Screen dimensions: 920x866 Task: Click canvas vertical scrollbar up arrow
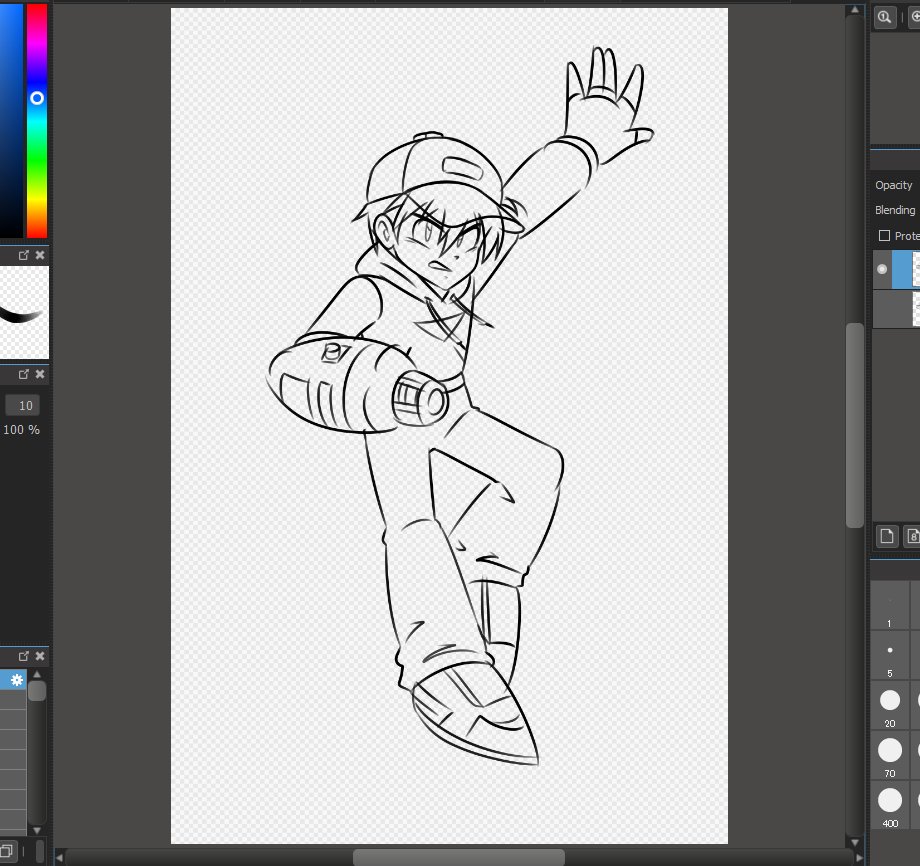854,10
